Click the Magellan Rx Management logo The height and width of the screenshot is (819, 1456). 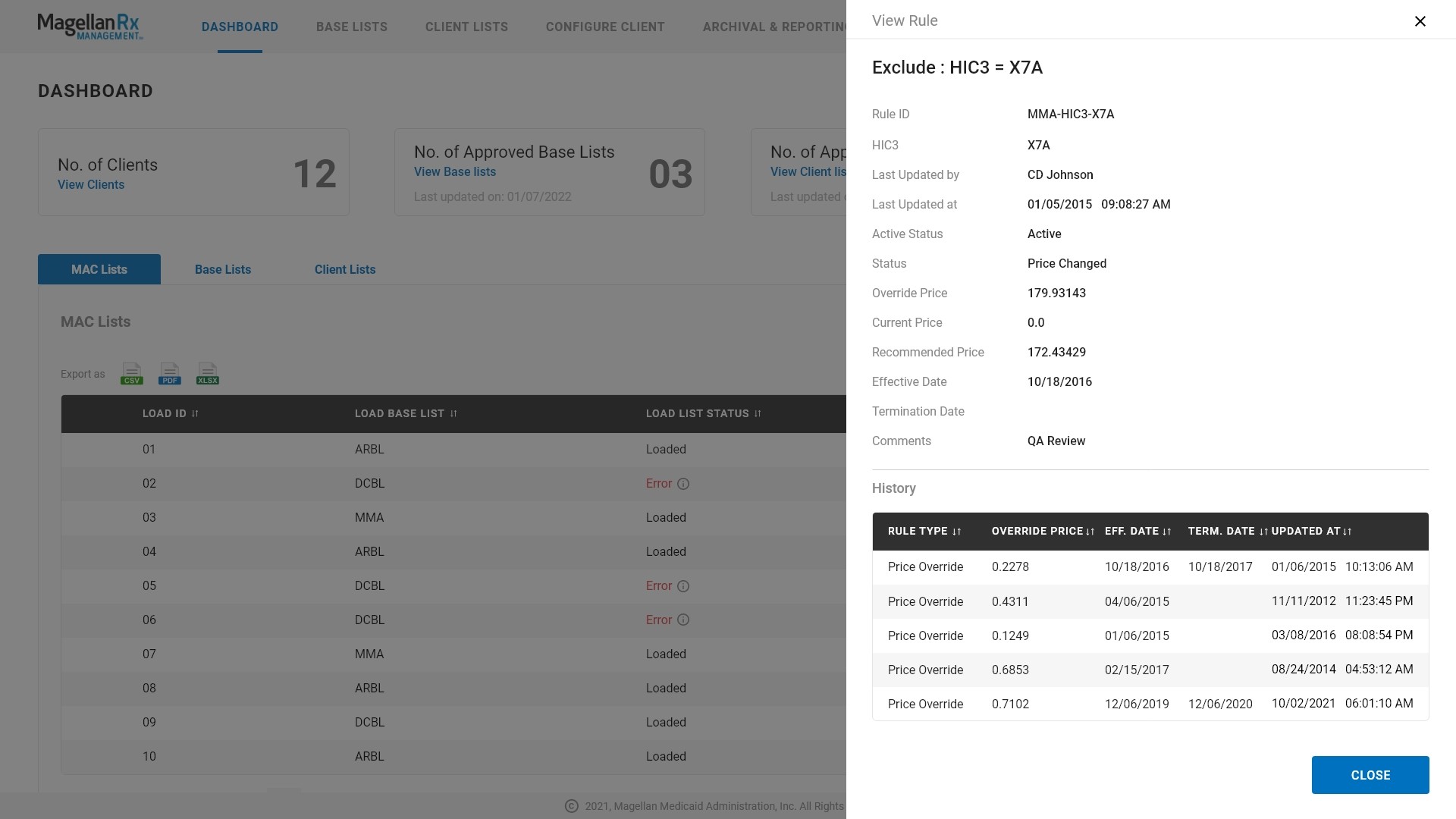(89, 27)
